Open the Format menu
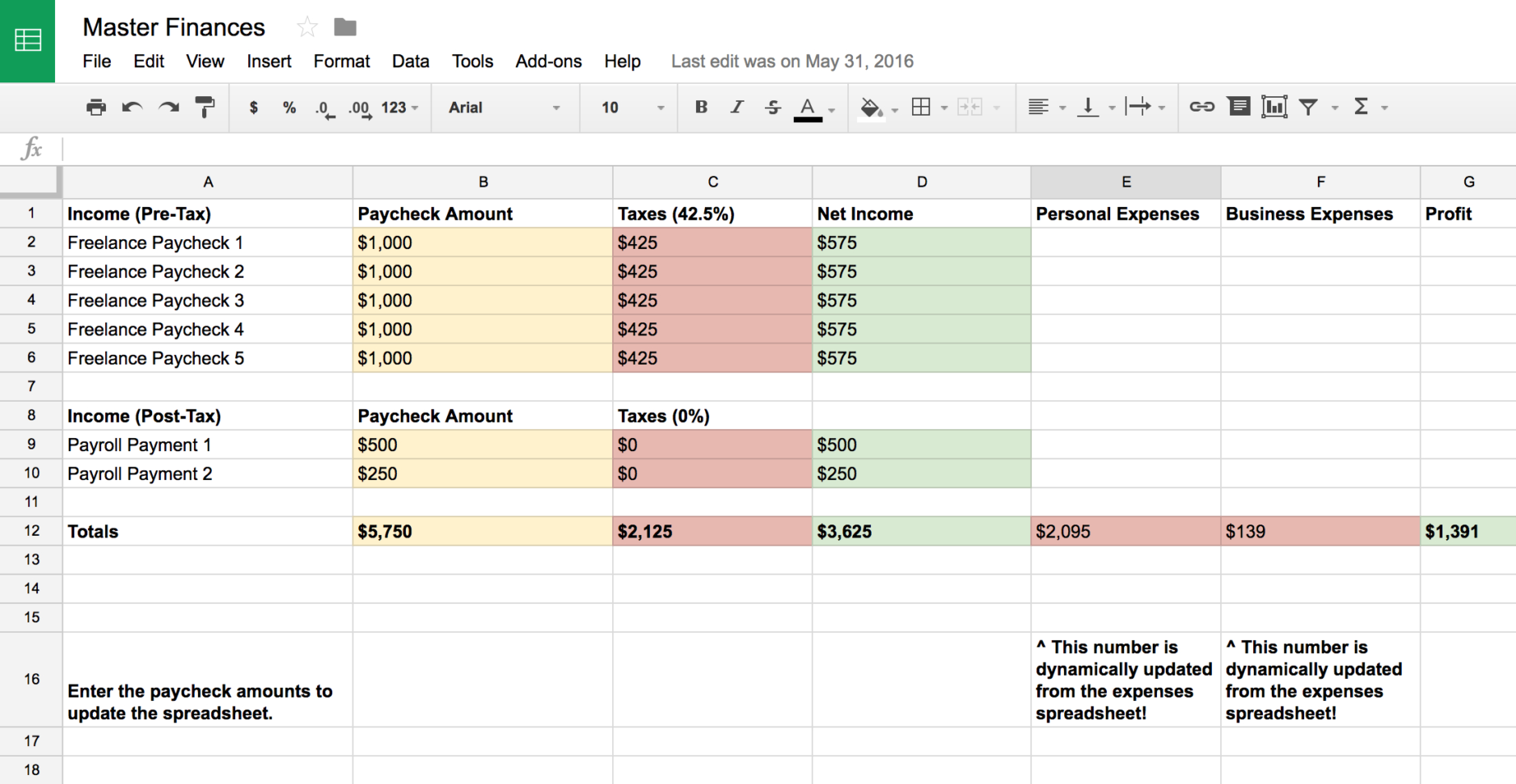The width and height of the screenshot is (1516, 784). 341,61
